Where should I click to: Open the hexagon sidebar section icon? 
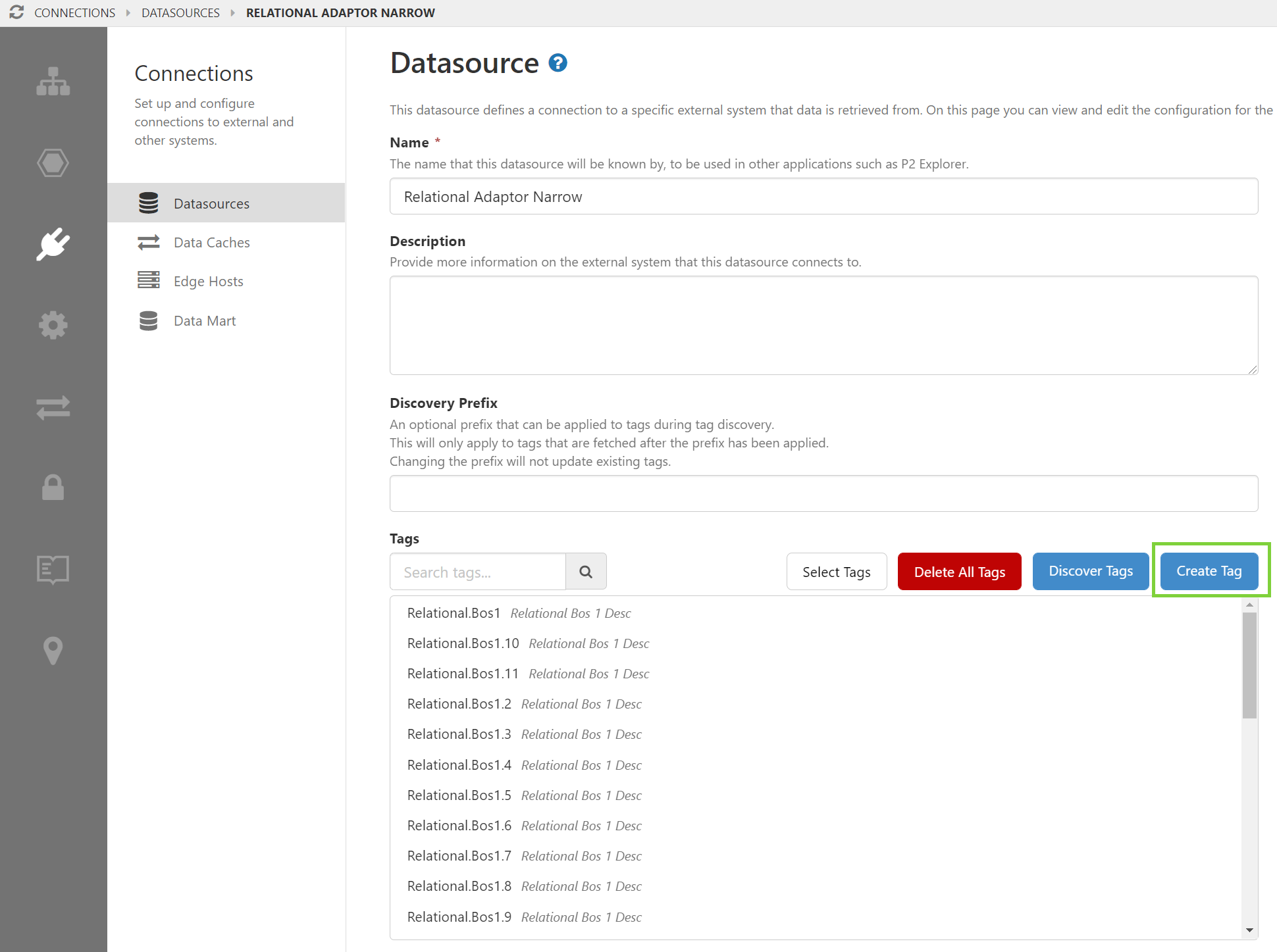(53, 163)
